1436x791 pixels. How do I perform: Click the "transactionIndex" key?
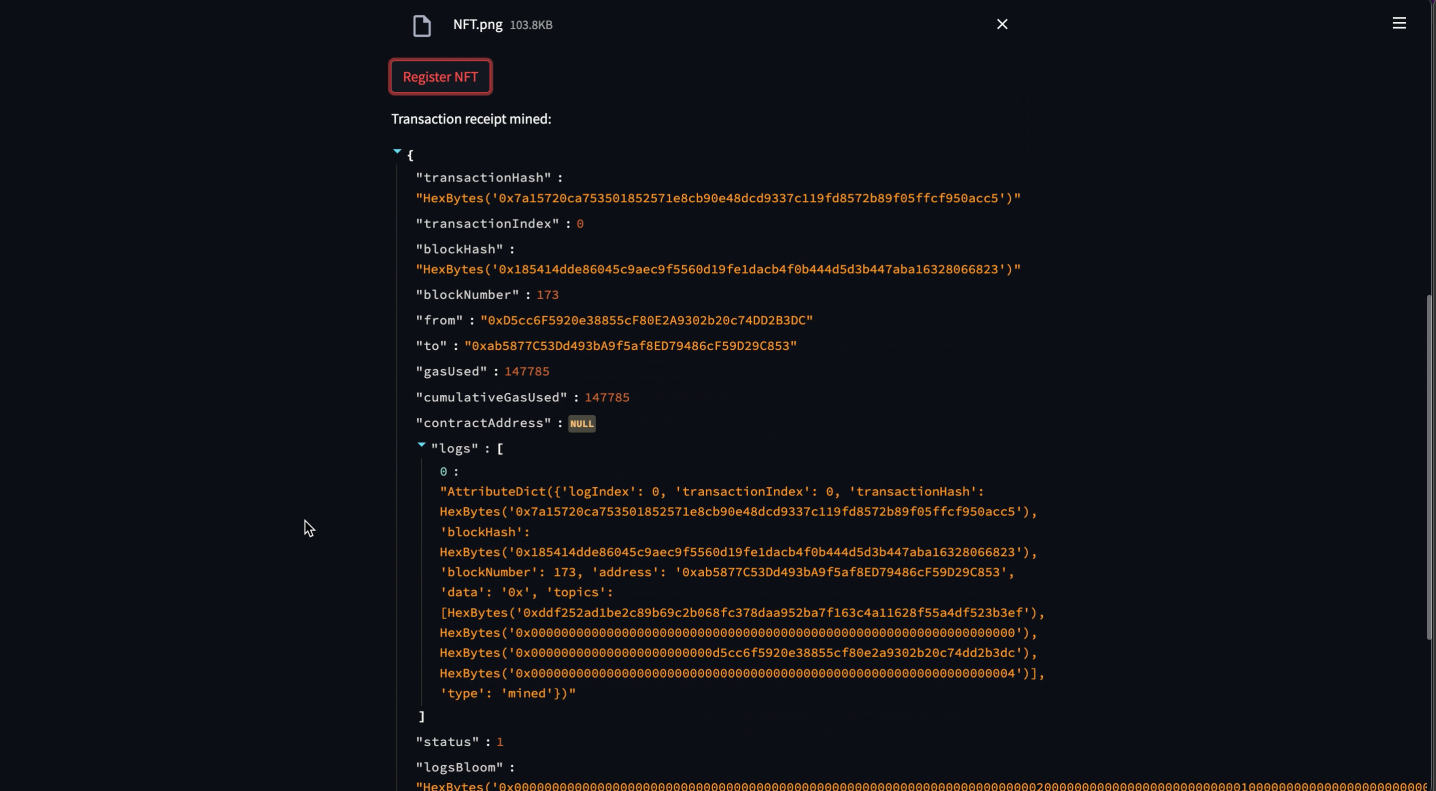488,224
